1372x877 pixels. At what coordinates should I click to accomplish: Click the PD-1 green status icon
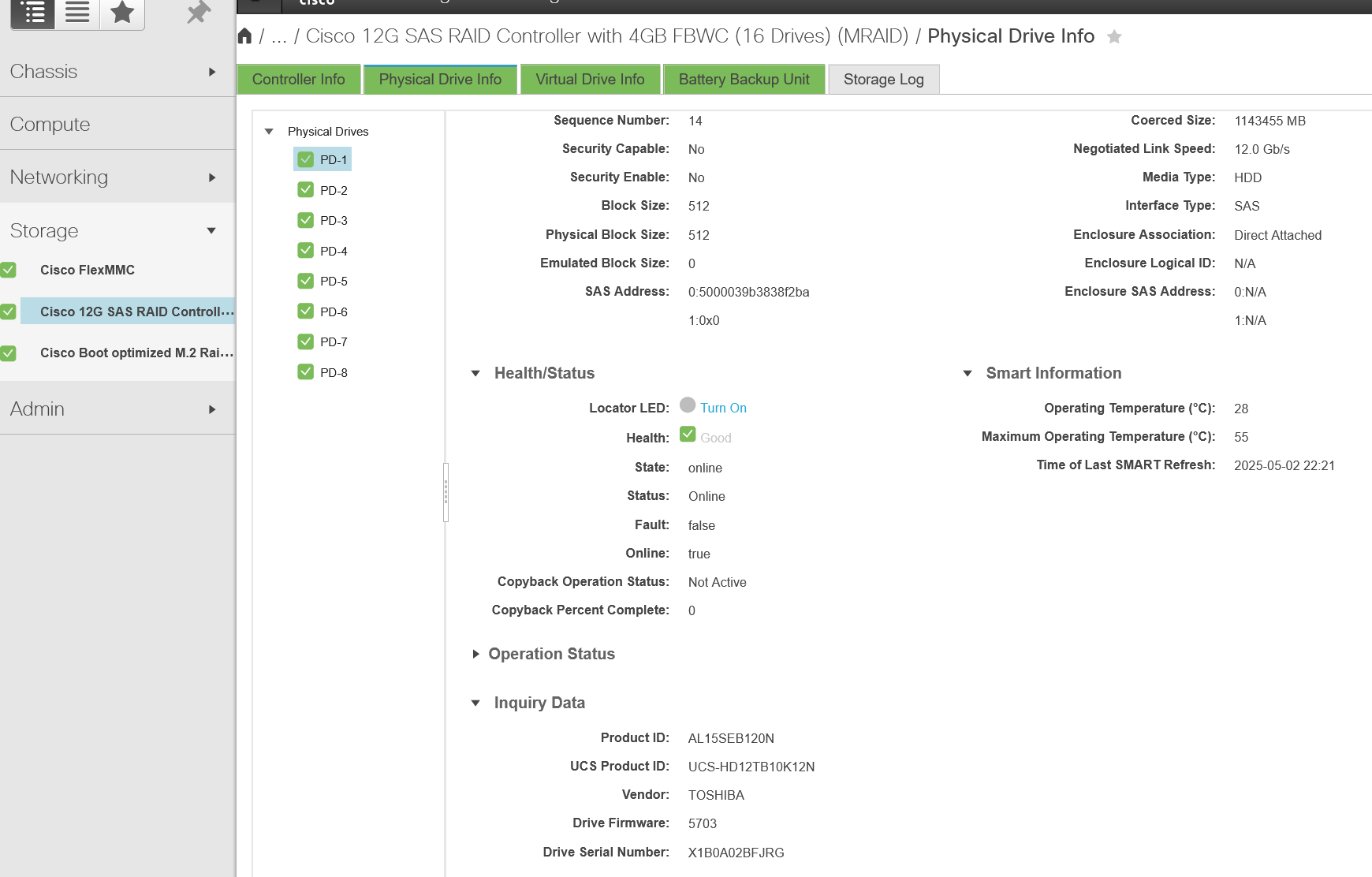306,159
